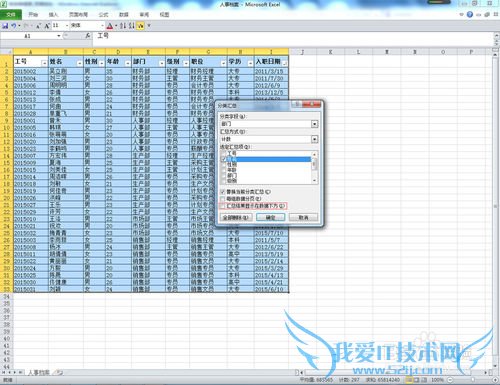Screen dimensions: 500x385
Task: Select Normal view icon in status bar
Action: (409, 380)
